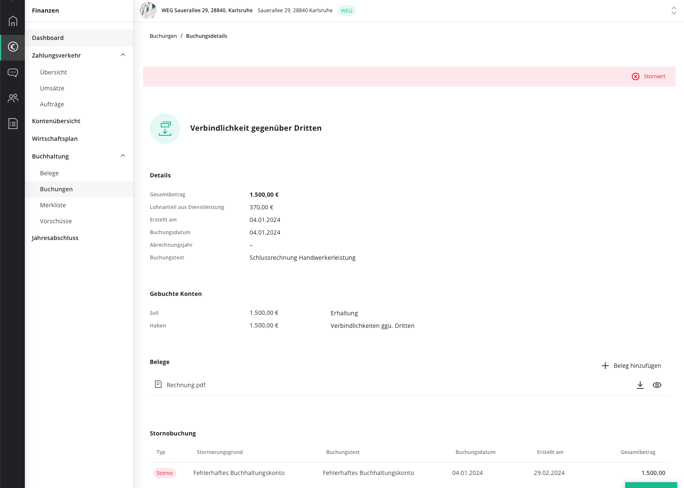Viewport: 684px width, 488px height.
Task: Click the booking type icon beside heading
Action: coord(165,129)
